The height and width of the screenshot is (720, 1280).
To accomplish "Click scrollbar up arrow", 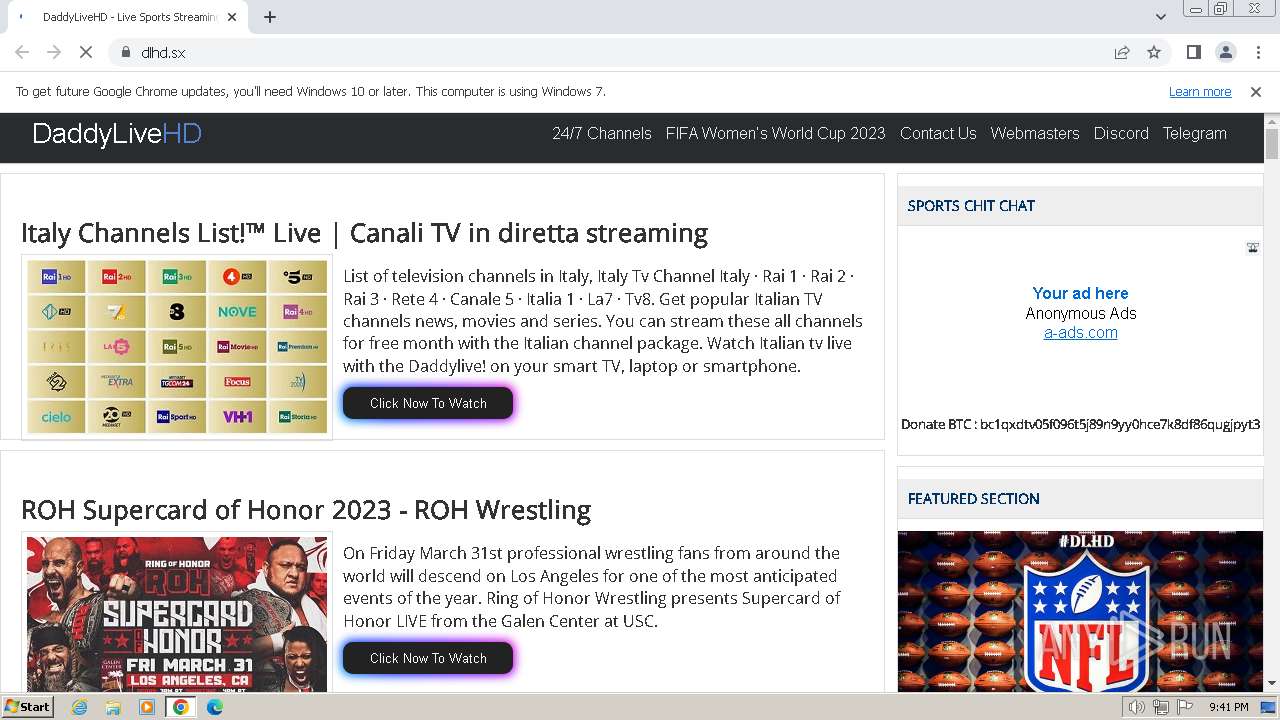I will coord(1272,120).
